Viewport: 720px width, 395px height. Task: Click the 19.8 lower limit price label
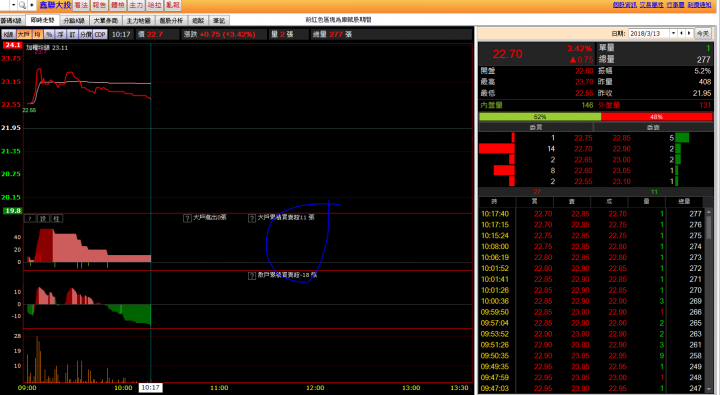coord(12,211)
